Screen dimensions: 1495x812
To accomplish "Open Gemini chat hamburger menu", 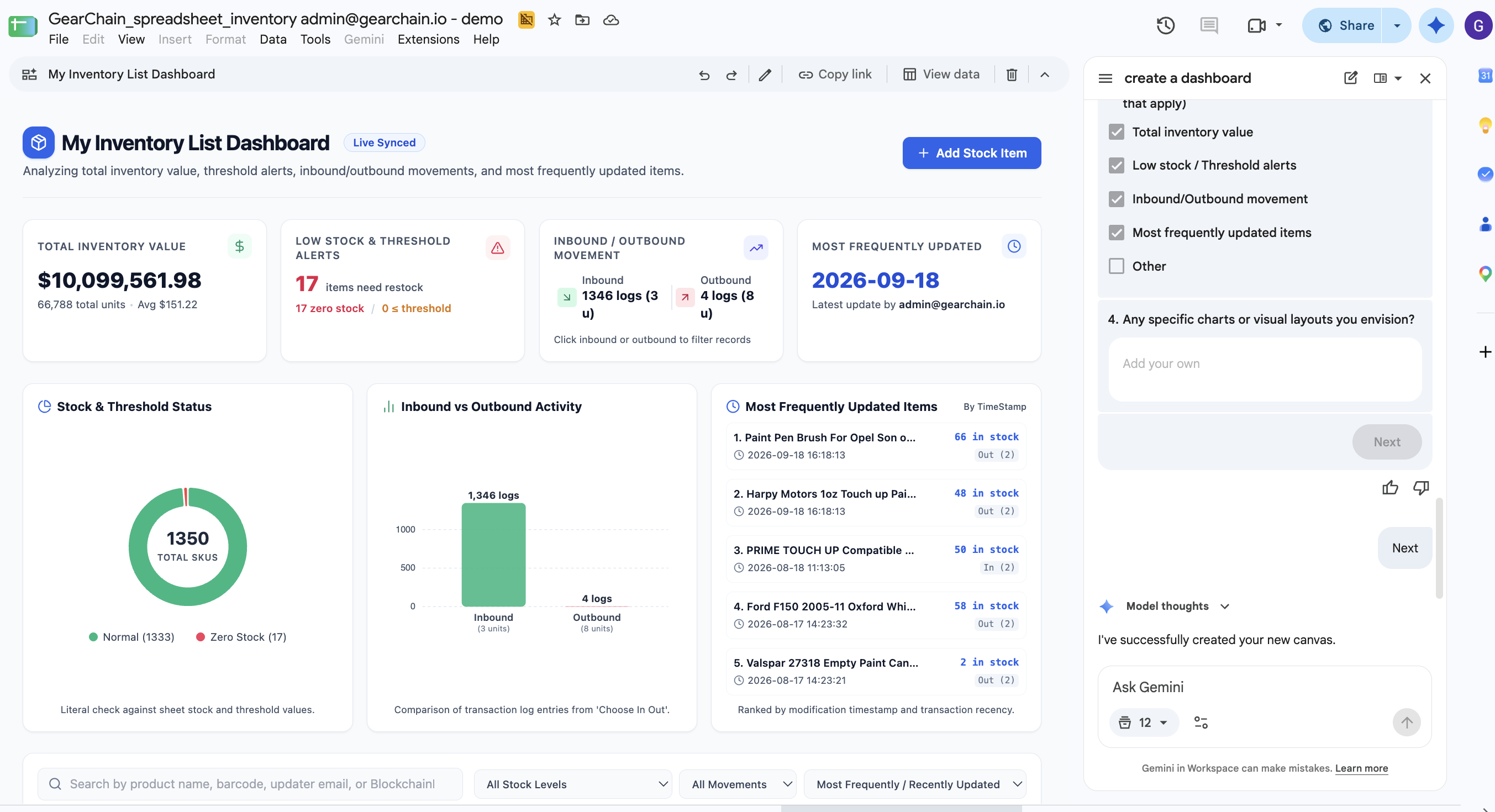I will (x=1106, y=78).
